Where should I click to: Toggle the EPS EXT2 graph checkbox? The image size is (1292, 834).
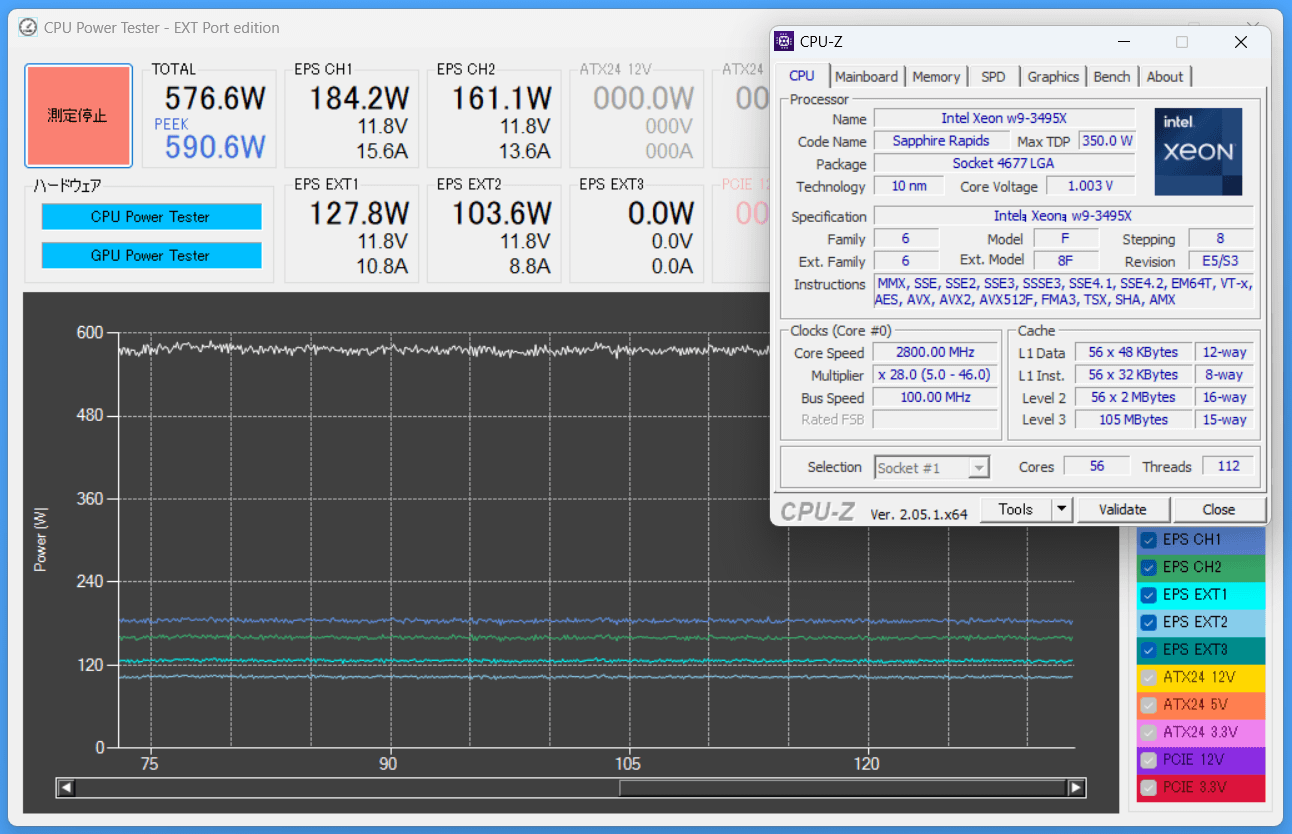pos(1148,622)
